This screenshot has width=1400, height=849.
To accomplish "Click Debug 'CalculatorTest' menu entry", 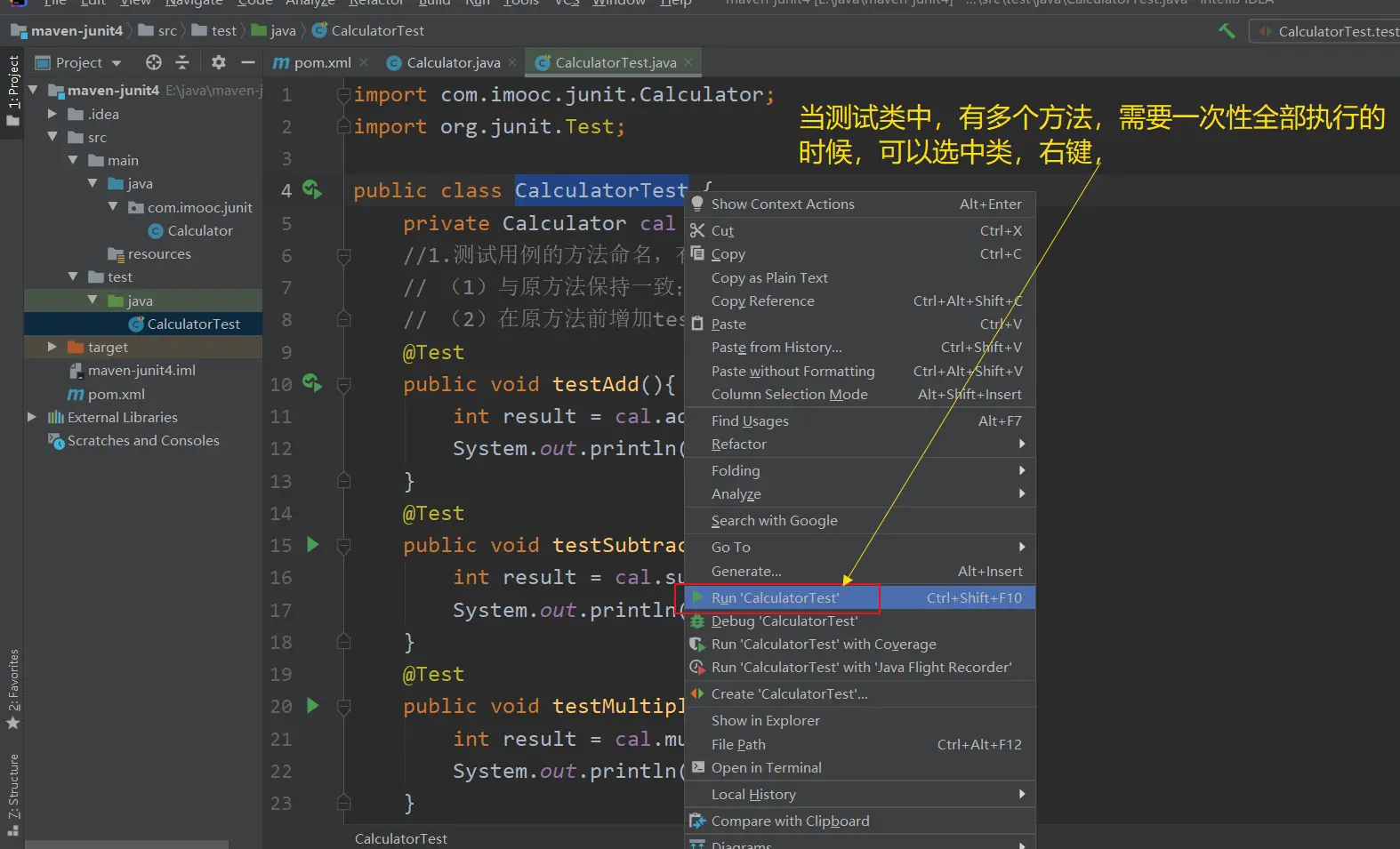I will 784,621.
